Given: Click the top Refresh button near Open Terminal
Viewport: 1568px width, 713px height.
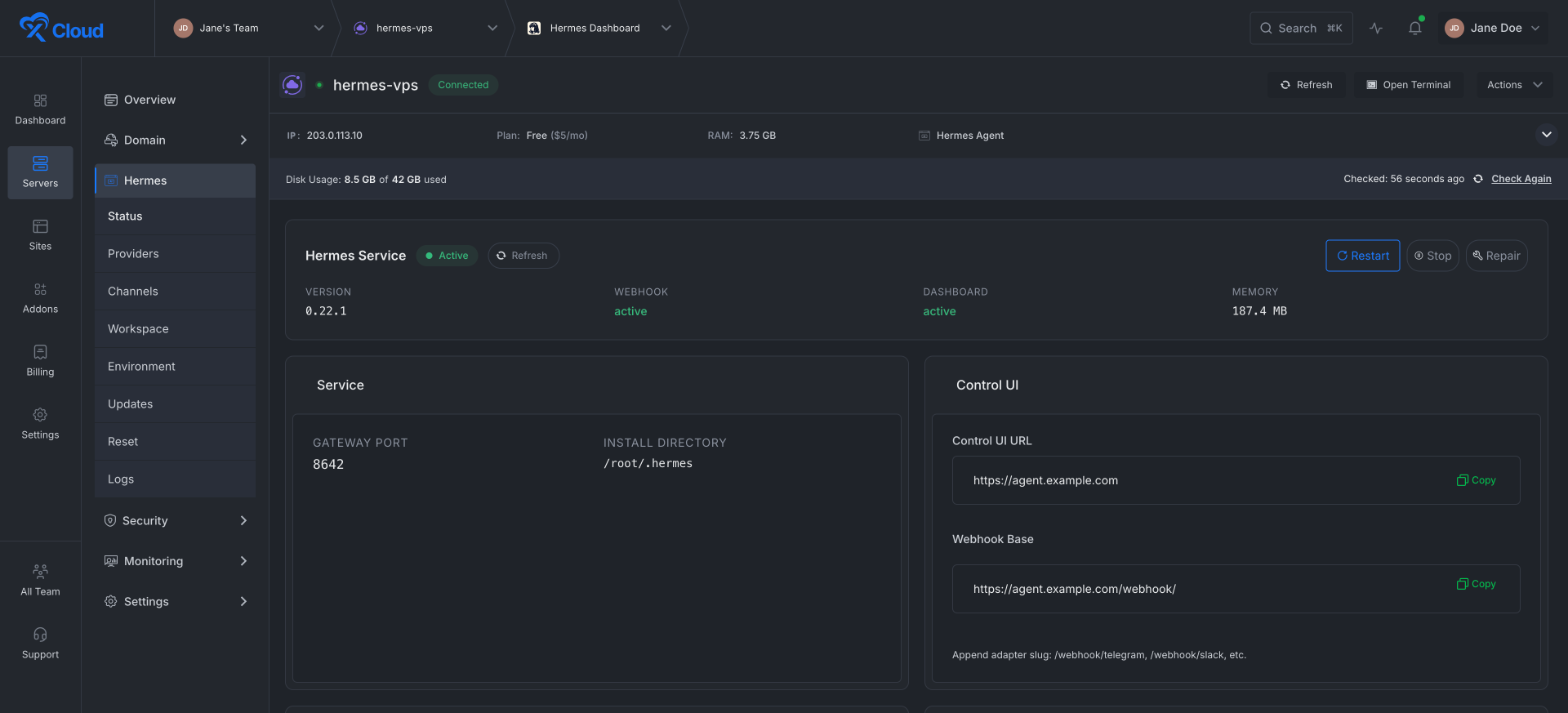Looking at the screenshot, I should pyautogui.click(x=1306, y=85).
